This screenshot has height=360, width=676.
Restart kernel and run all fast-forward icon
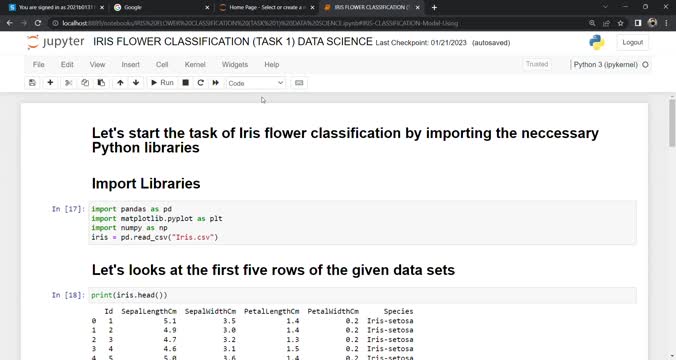click(x=216, y=83)
